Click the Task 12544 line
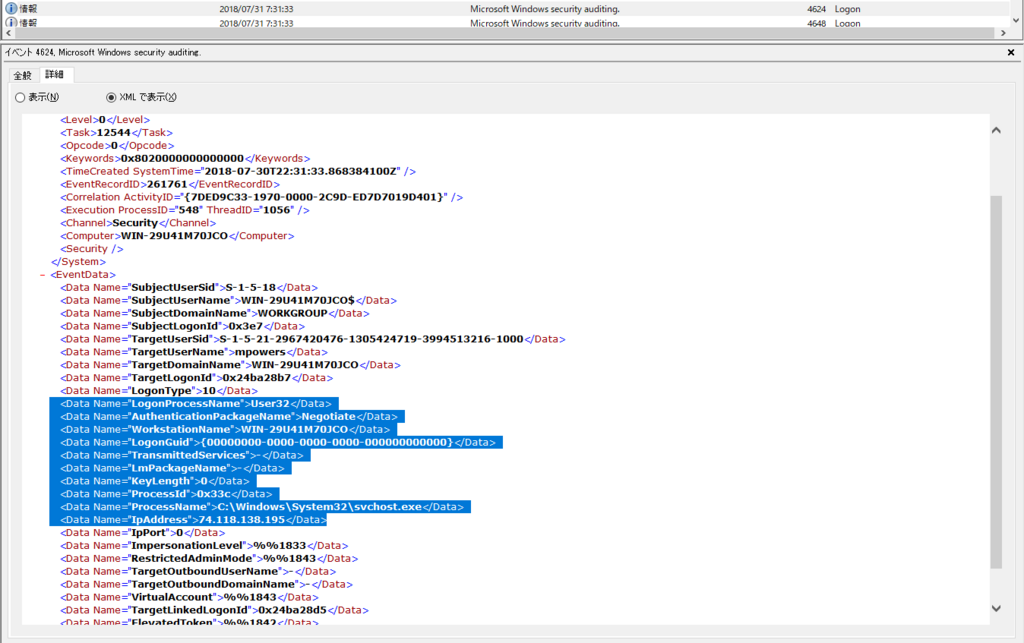Screen dimensions: 1024x643 (x=116, y=133)
